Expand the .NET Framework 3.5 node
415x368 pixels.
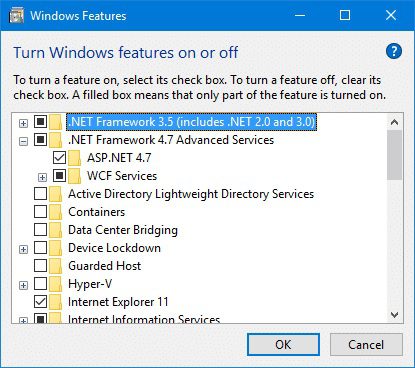[23, 123]
